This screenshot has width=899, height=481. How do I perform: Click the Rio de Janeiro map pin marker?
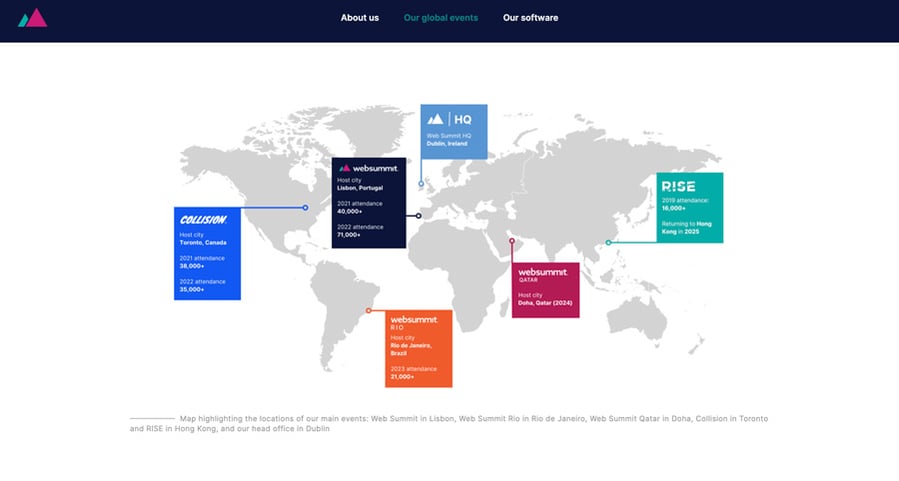click(369, 311)
